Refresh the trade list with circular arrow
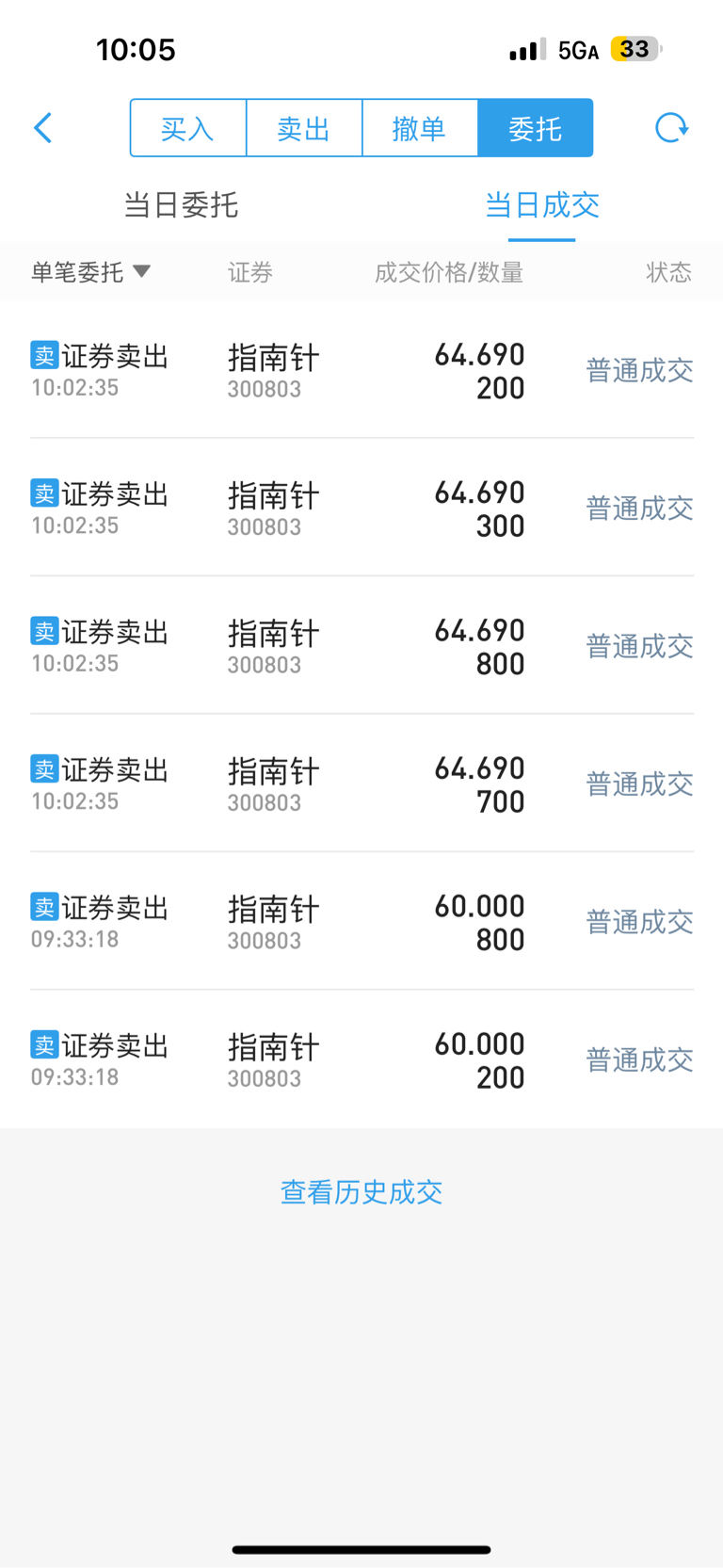Viewport: 723px width, 1568px height. click(671, 128)
